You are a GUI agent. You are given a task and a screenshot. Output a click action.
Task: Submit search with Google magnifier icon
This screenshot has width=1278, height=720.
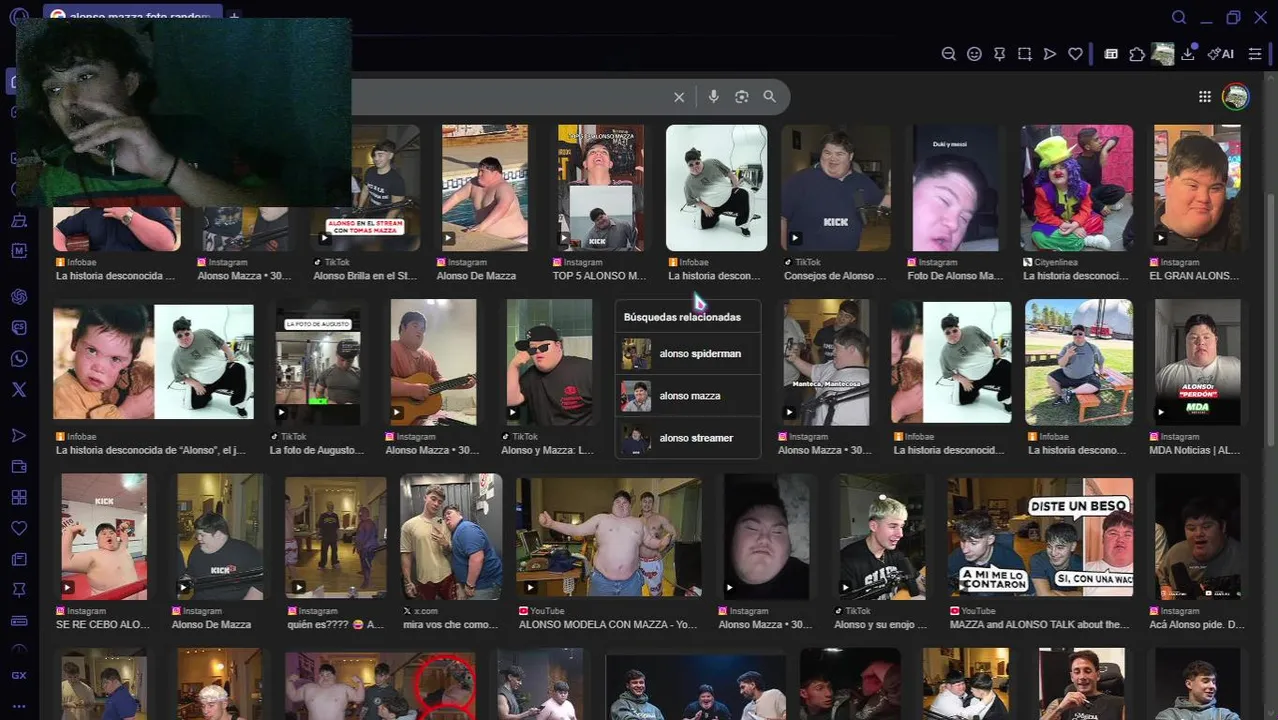pos(769,97)
